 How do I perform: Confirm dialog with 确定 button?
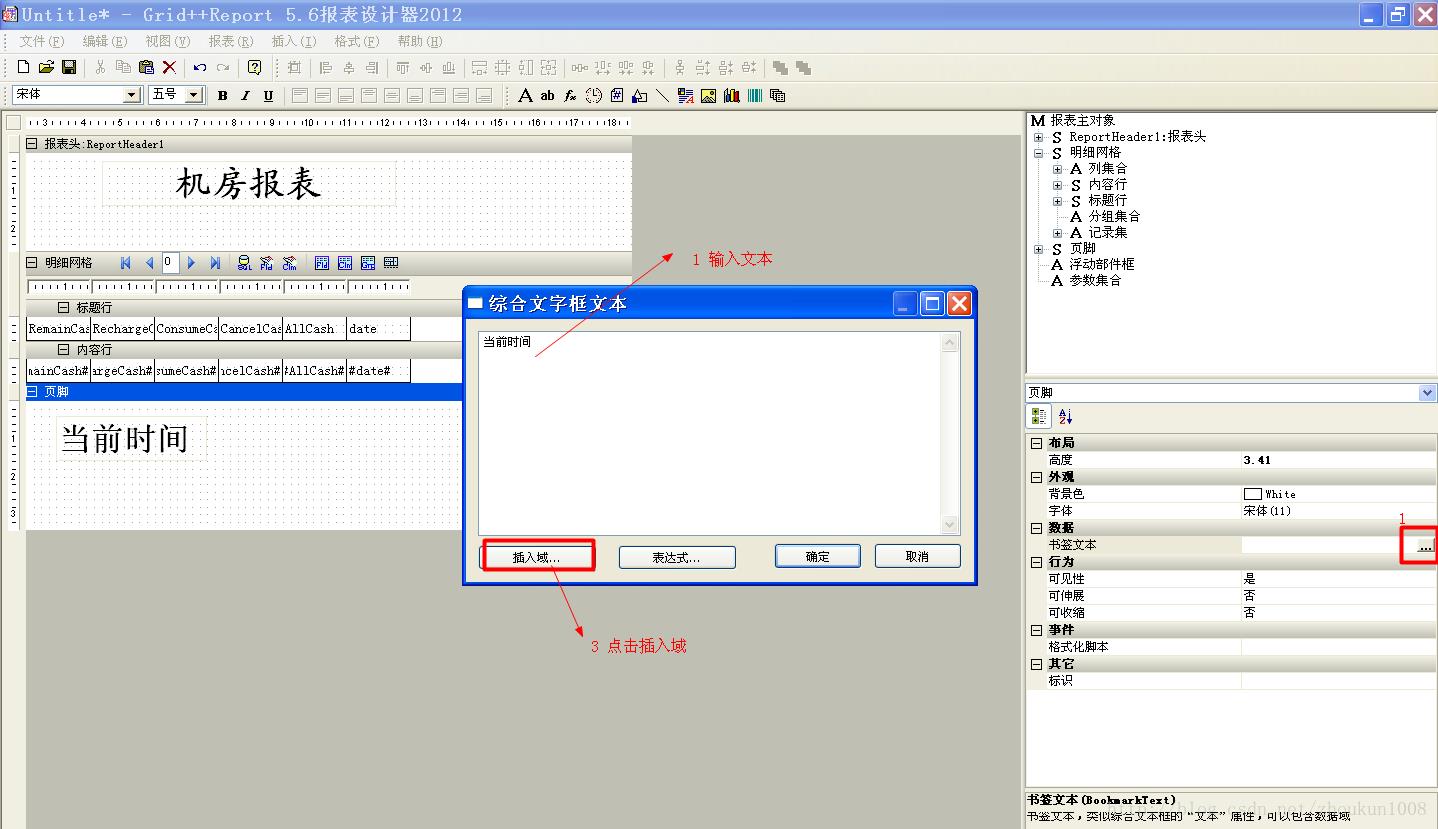818,556
